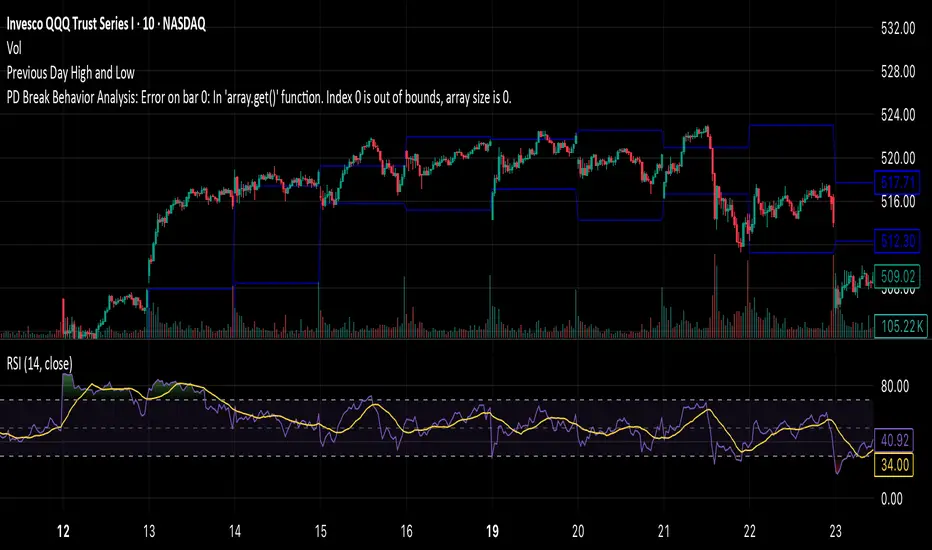Click the 105.22K volume label
This screenshot has height=550, width=932.
tap(901, 326)
